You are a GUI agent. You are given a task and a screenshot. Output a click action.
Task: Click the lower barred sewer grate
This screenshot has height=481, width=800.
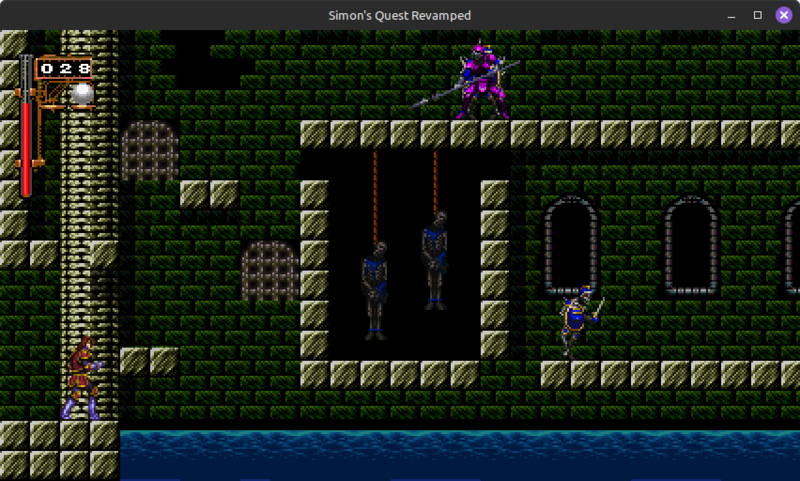pyautogui.click(x=269, y=270)
